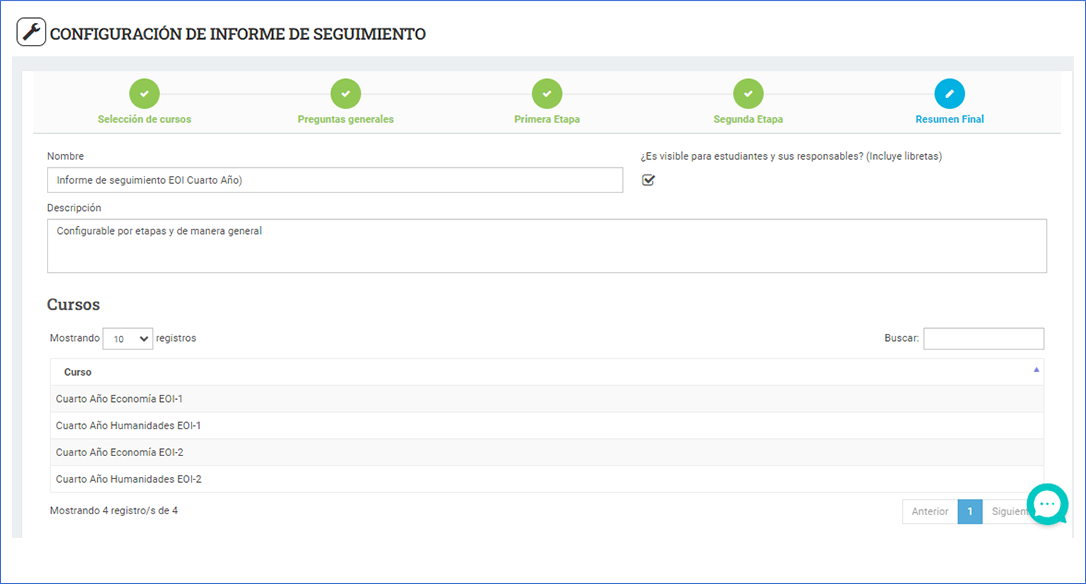Viewport: 1086px width, 584px height.
Task: Click into the Nombre text field
Action: click(335, 180)
